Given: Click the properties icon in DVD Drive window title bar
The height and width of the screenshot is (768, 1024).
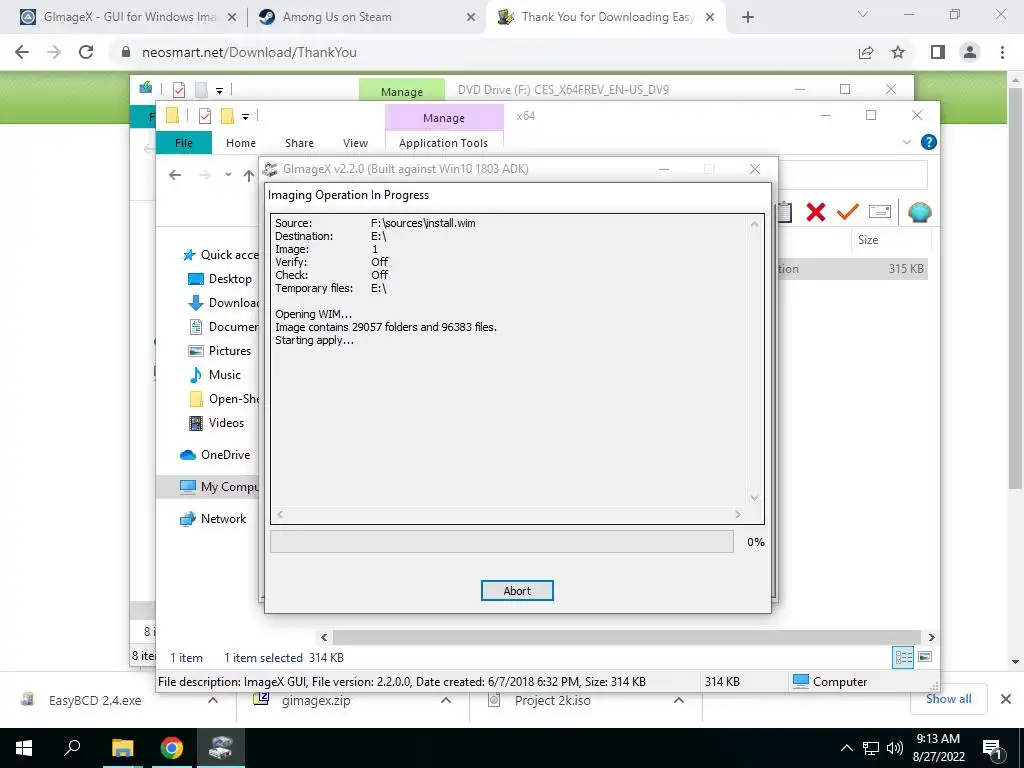Looking at the screenshot, I should tap(178, 90).
